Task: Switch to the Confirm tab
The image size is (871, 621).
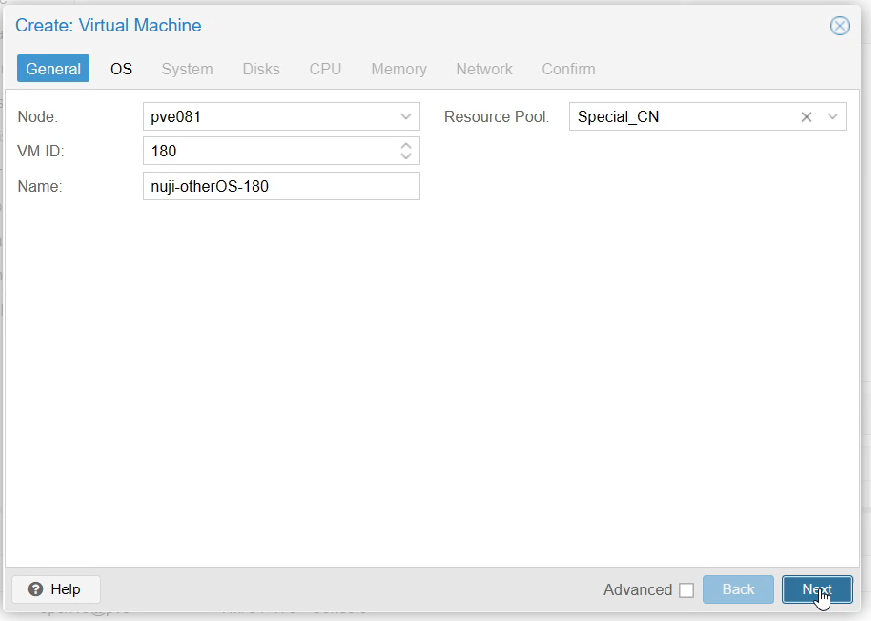Action: [568, 68]
